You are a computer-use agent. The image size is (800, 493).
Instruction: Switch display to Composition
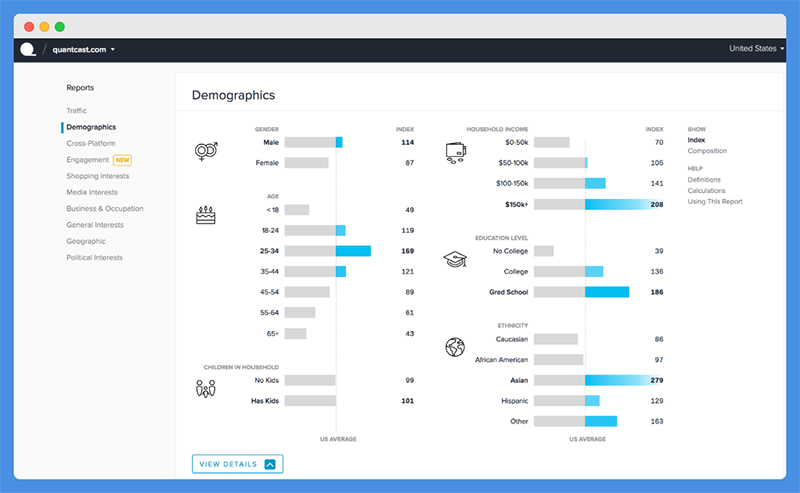[x=707, y=151]
